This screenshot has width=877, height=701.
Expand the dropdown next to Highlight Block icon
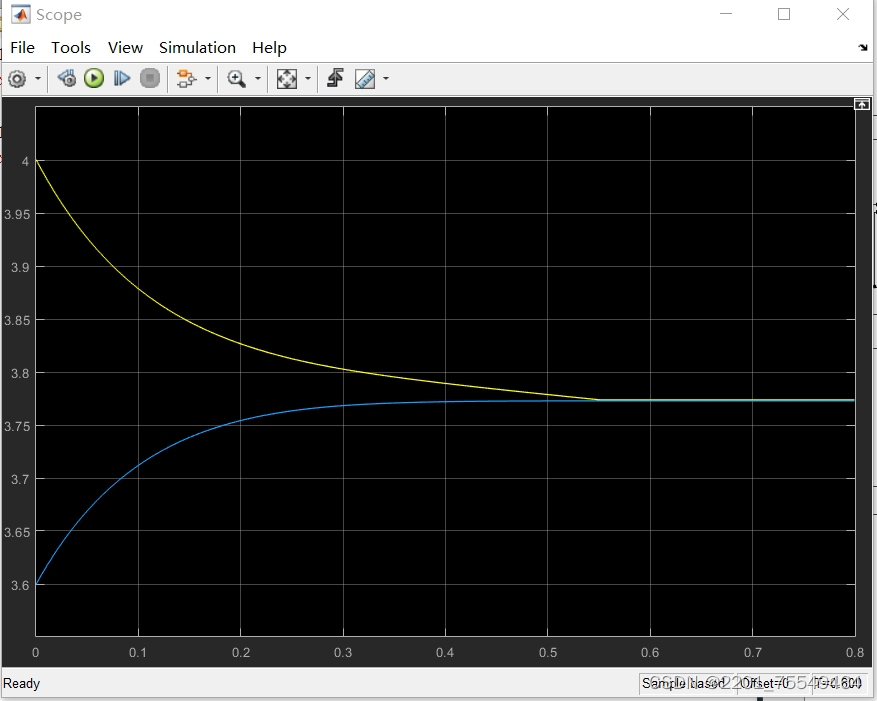click(x=208, y=79)
